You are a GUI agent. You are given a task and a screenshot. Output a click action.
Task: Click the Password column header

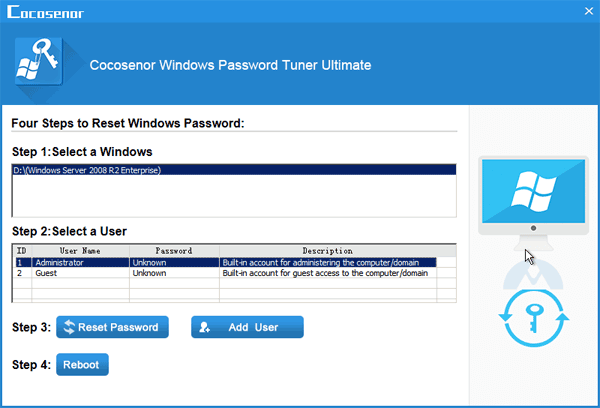(x=174, y=251)
